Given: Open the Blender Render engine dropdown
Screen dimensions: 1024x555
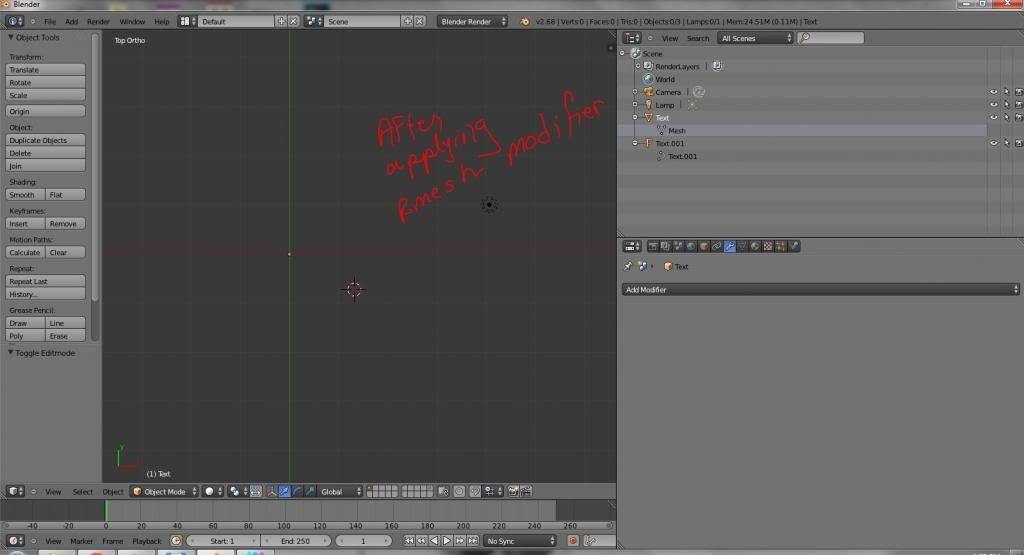Looking at the screenshot, I should (473, 21).
